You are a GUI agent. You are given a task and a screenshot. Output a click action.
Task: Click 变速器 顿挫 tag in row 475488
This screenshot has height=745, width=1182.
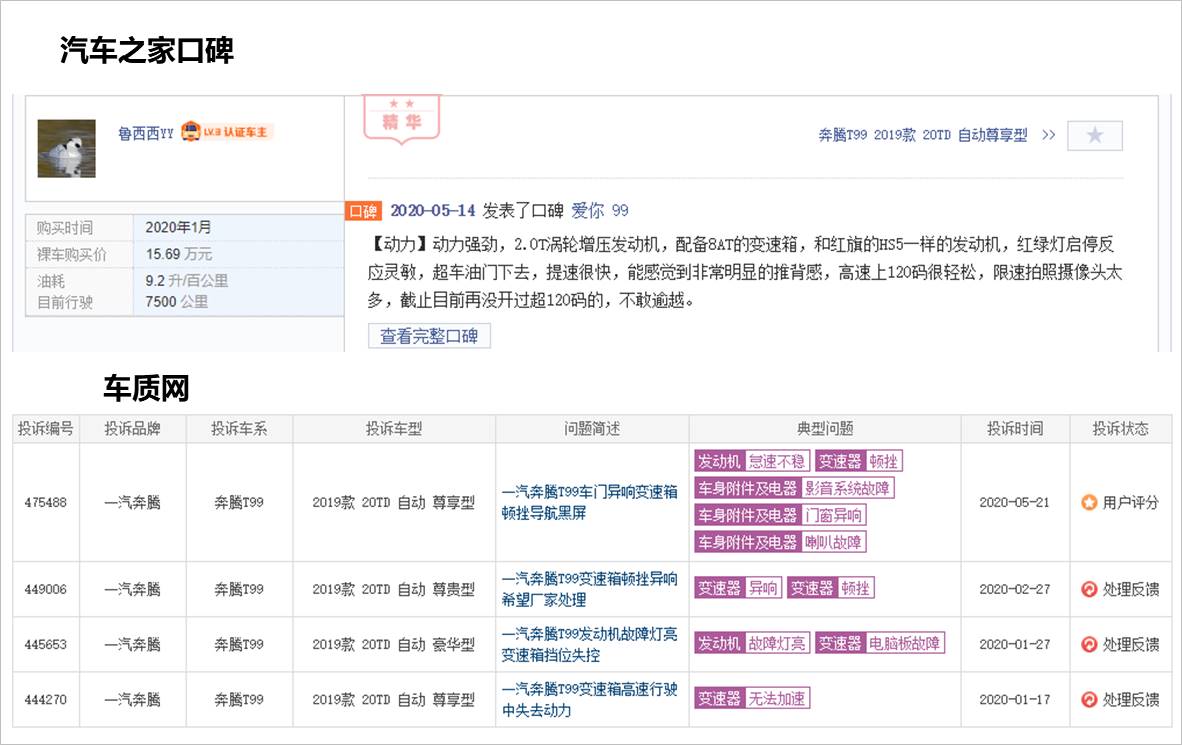click(x=859, y=461)
